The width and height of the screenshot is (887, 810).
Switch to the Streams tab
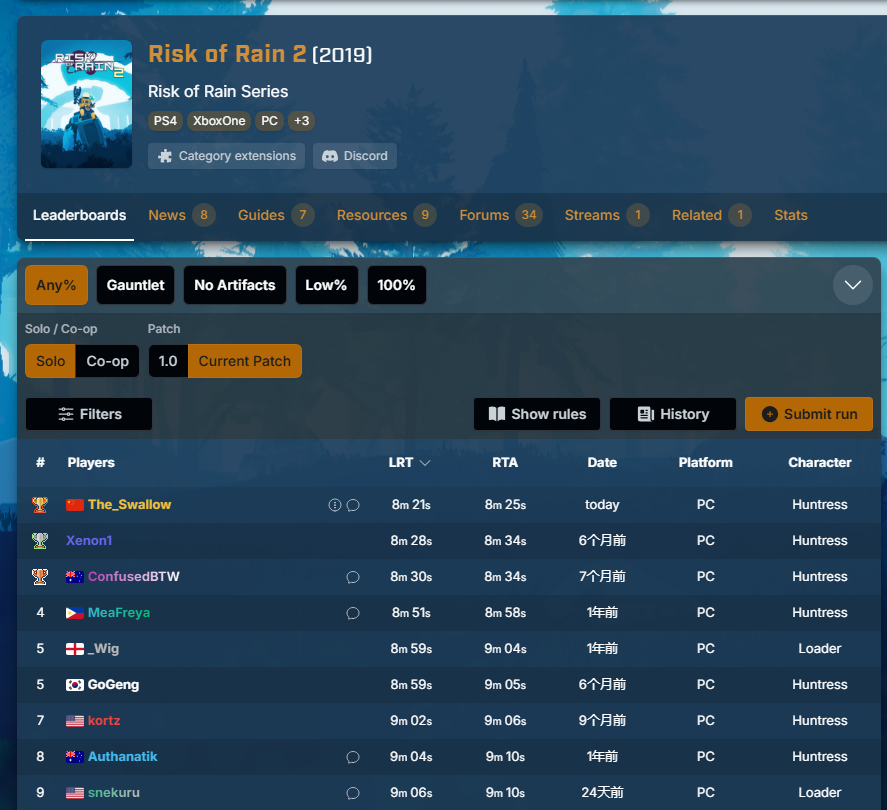pos(606,216)
